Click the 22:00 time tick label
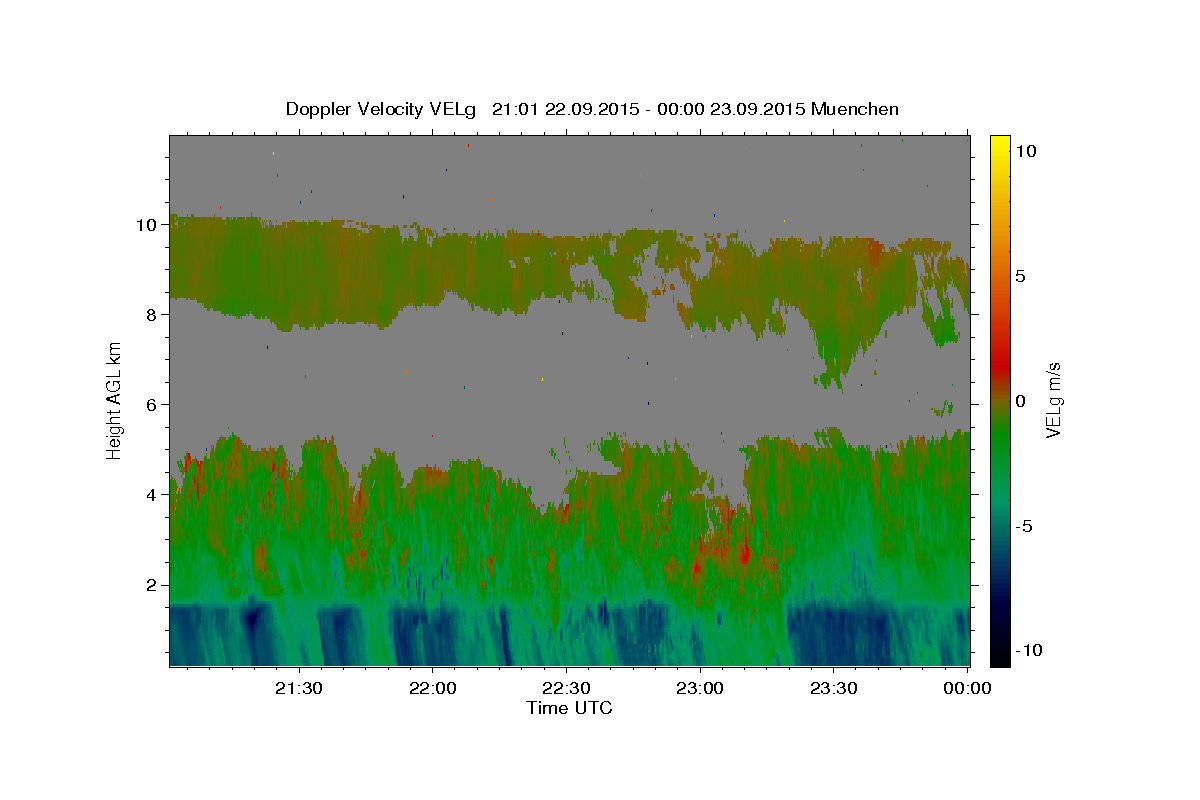The width and height of the screenshot is (1200, 800). pyautogui.click(x=433, y=688)
